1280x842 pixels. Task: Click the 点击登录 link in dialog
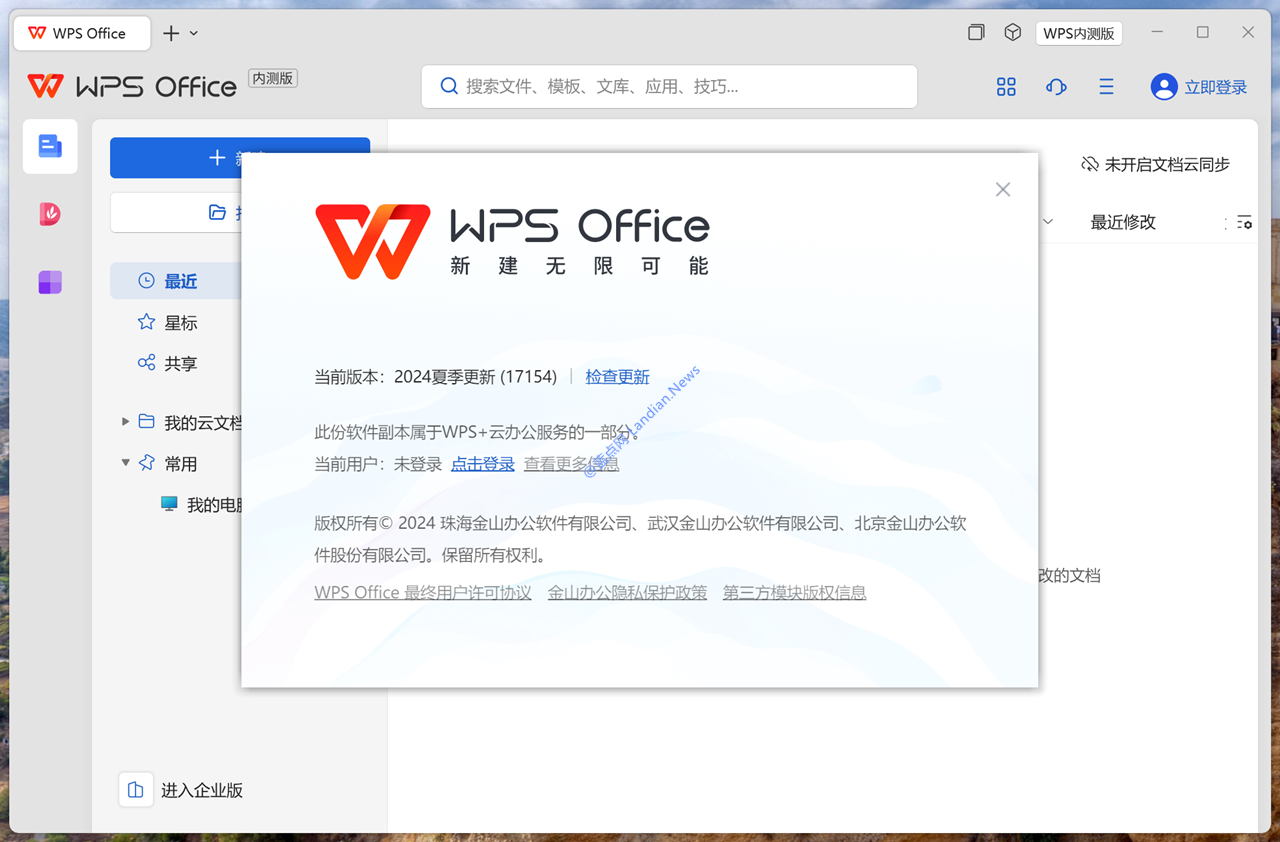[x=482, y=464]
